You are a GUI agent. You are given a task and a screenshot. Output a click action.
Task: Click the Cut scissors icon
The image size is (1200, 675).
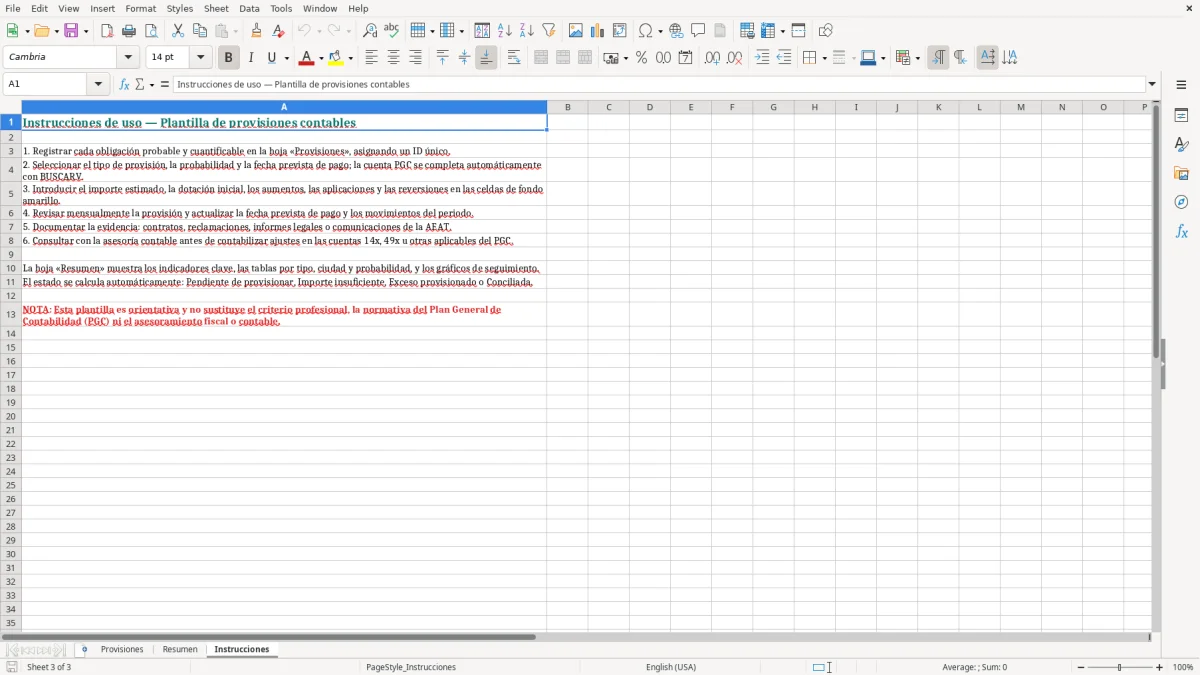pyautogui.click(x=178, y=31)
